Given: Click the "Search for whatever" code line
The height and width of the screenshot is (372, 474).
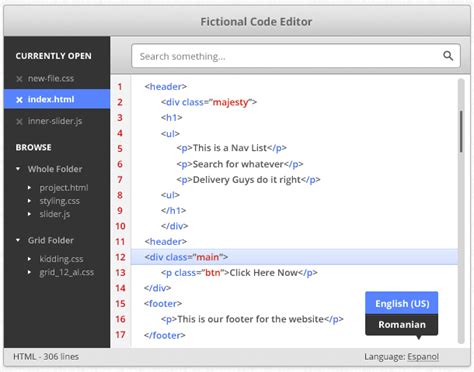Looking at the screenshot, I should [x=240, y=164].
